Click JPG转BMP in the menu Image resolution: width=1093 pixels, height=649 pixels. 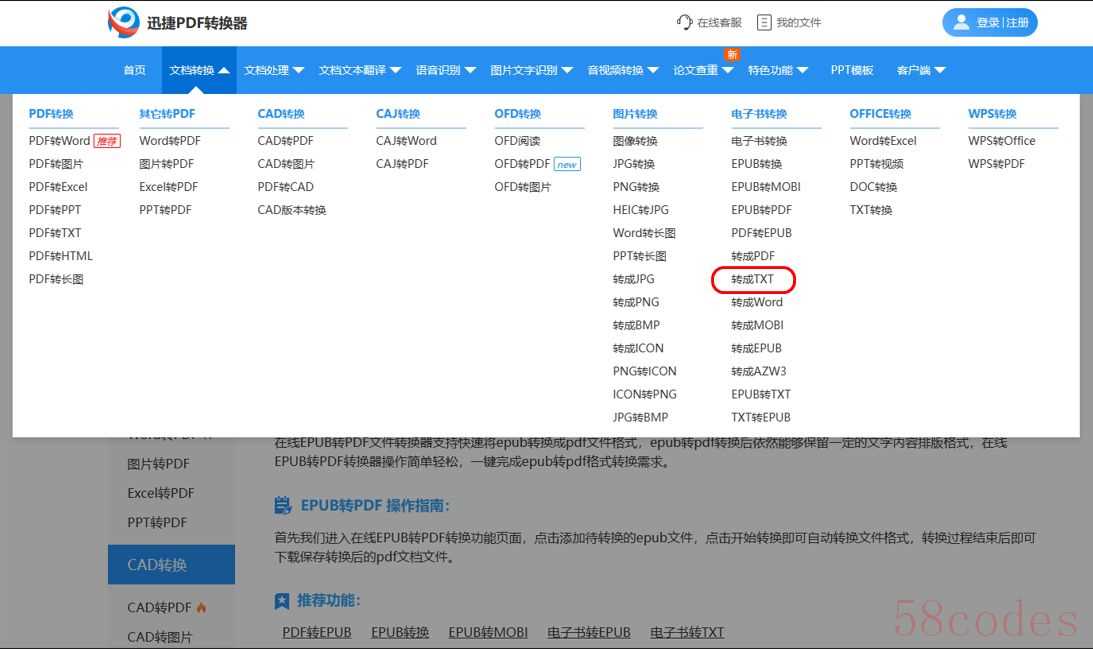(640, 417)
